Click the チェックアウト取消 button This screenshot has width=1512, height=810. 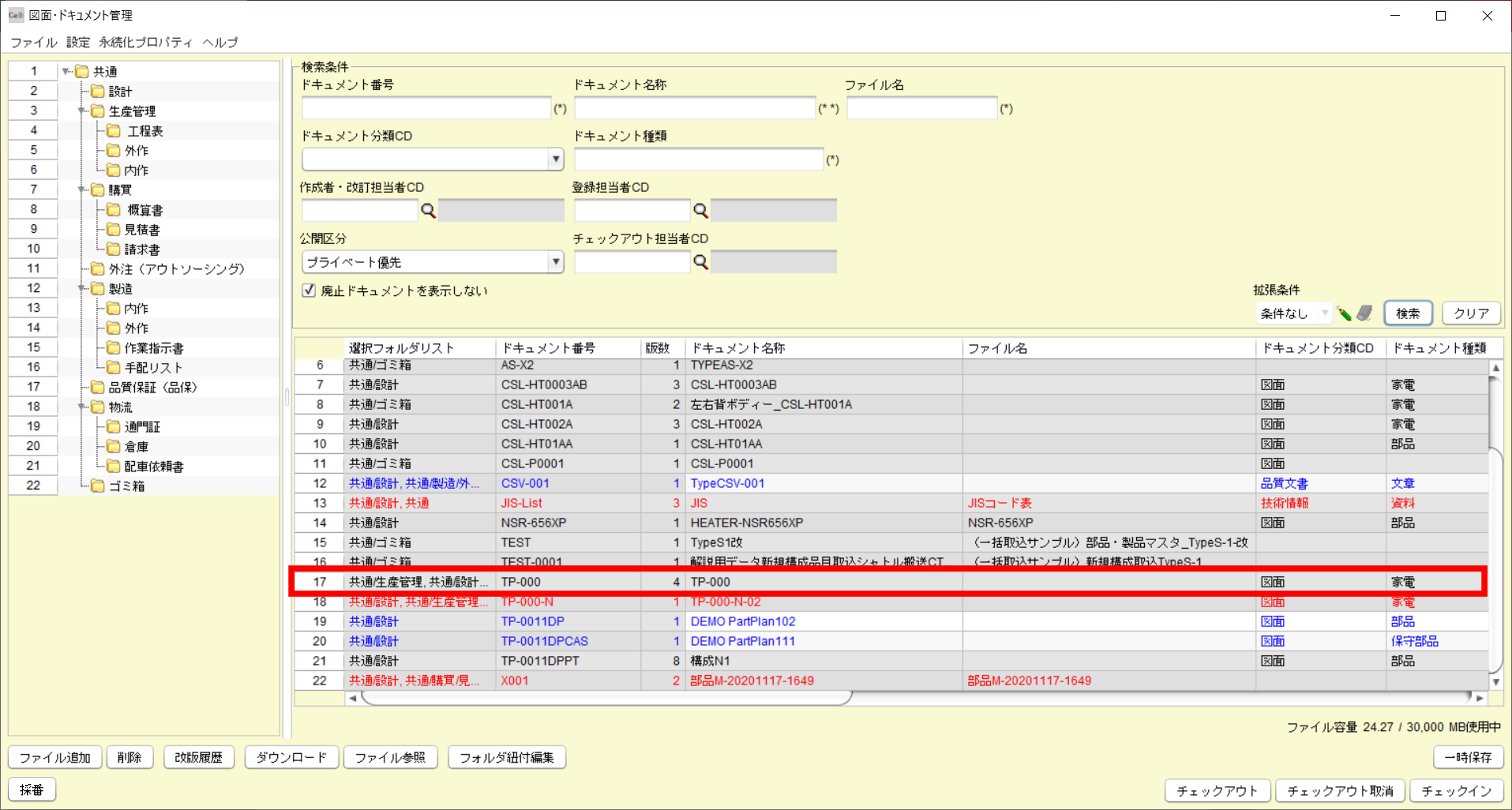click(x=1340, y=791)
